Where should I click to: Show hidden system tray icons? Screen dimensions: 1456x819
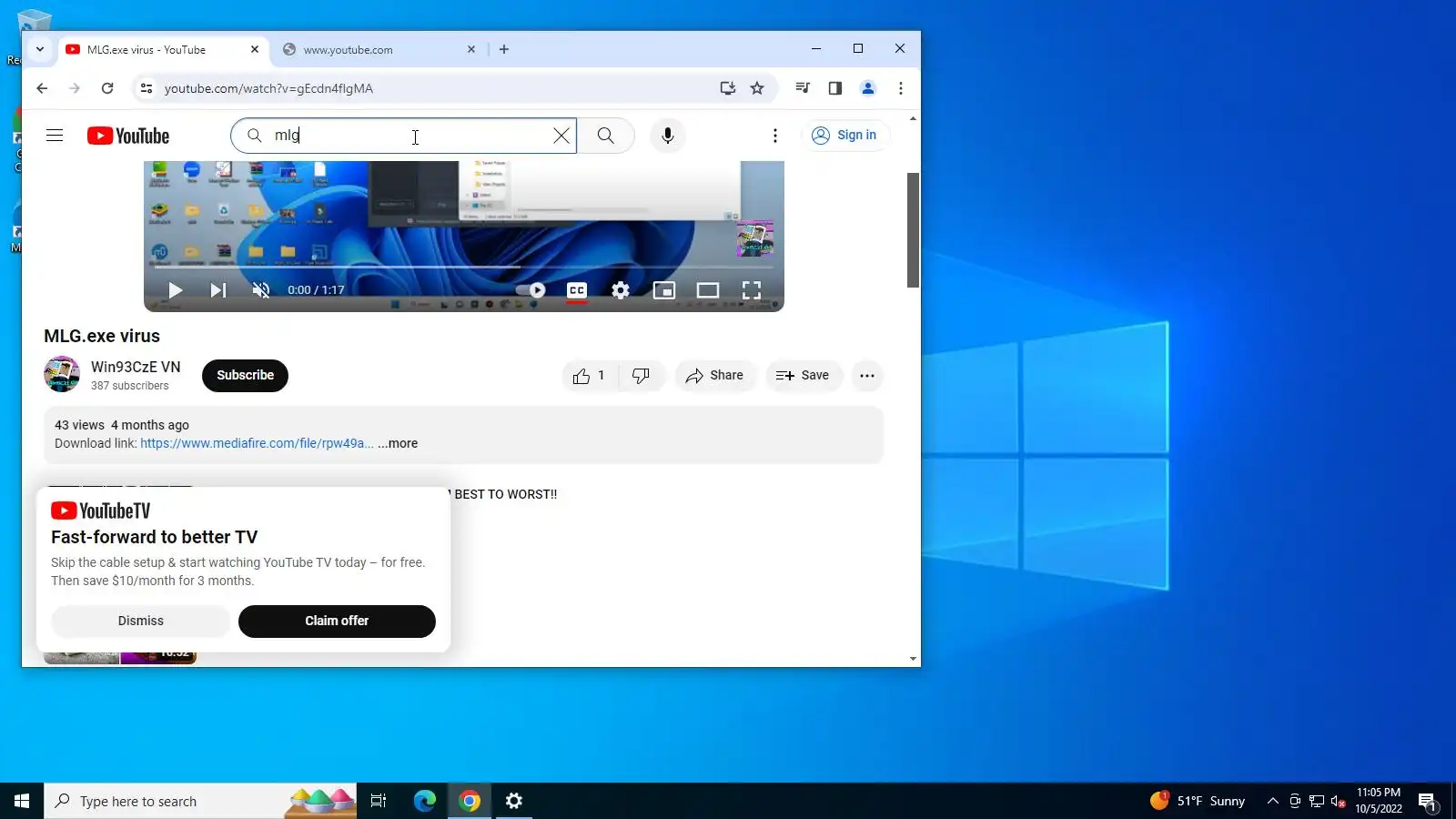[x=1273, y=801]
